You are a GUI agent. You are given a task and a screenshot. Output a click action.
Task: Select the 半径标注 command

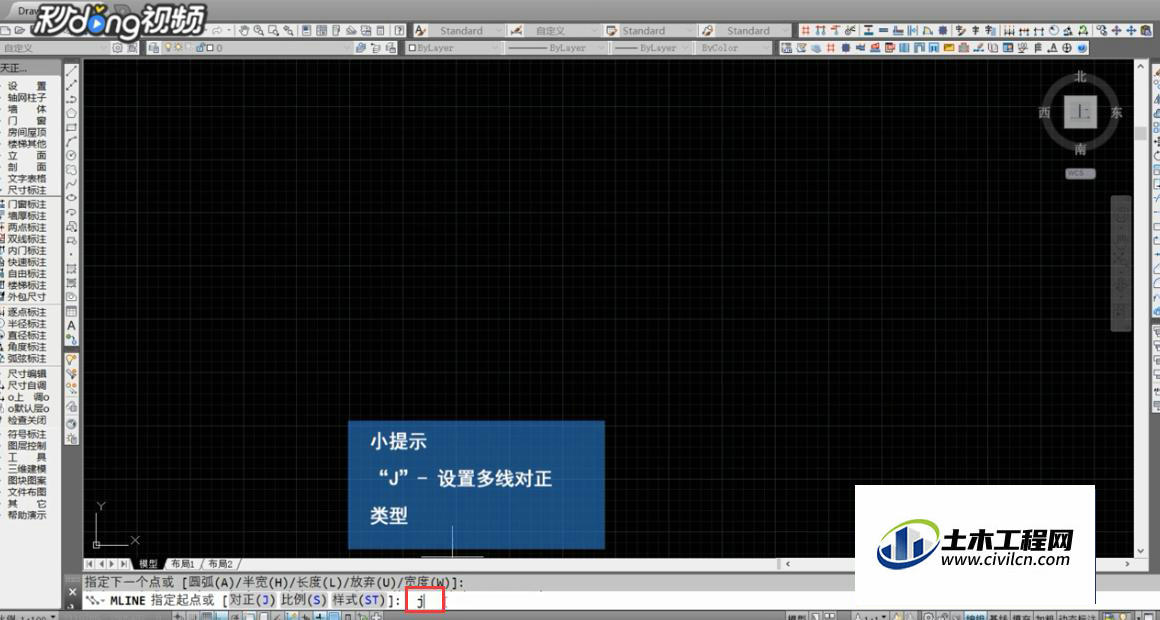tap(27, 324)
